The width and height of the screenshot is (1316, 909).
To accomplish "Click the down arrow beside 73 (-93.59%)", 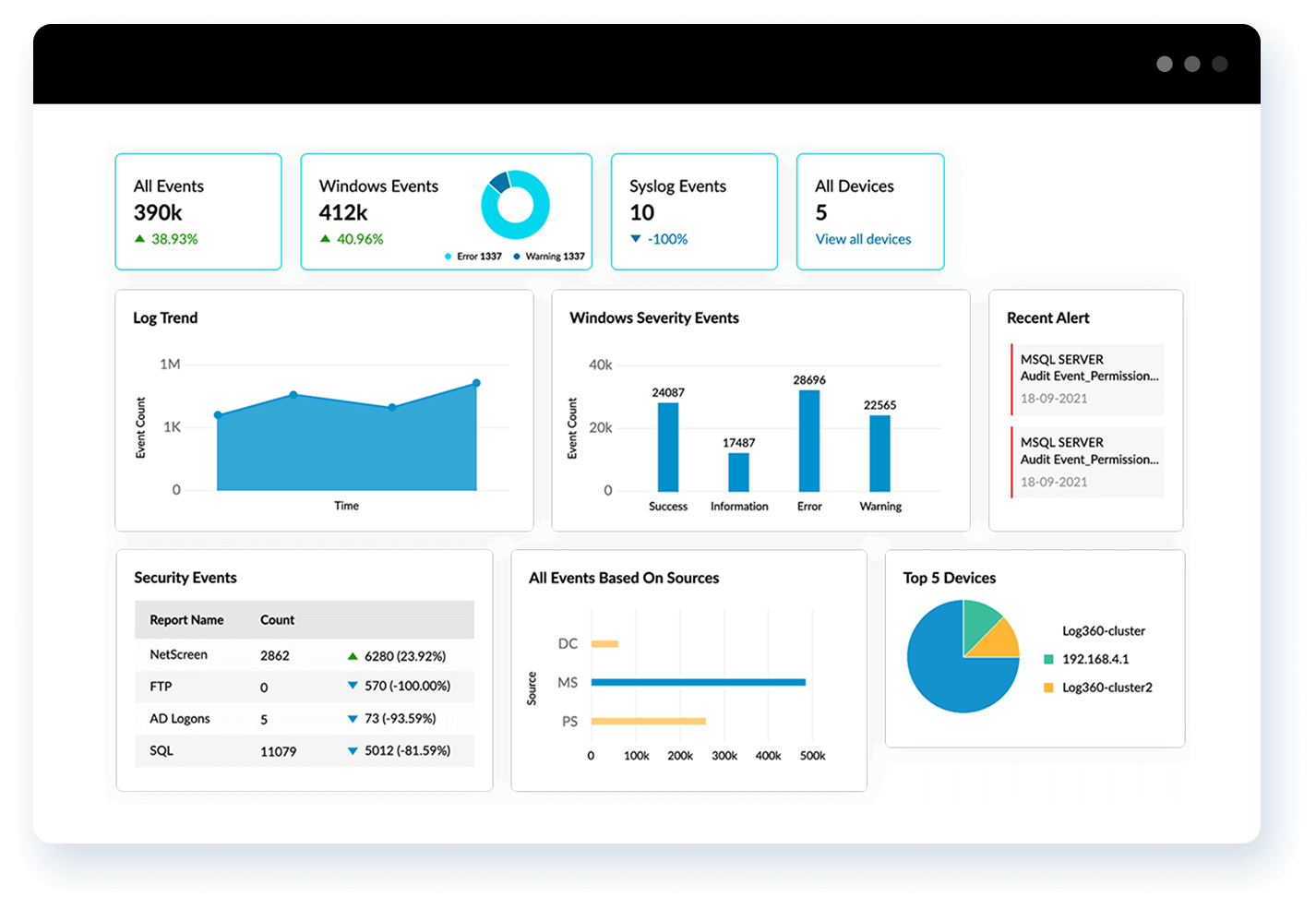I will click(x=353, y=718).
